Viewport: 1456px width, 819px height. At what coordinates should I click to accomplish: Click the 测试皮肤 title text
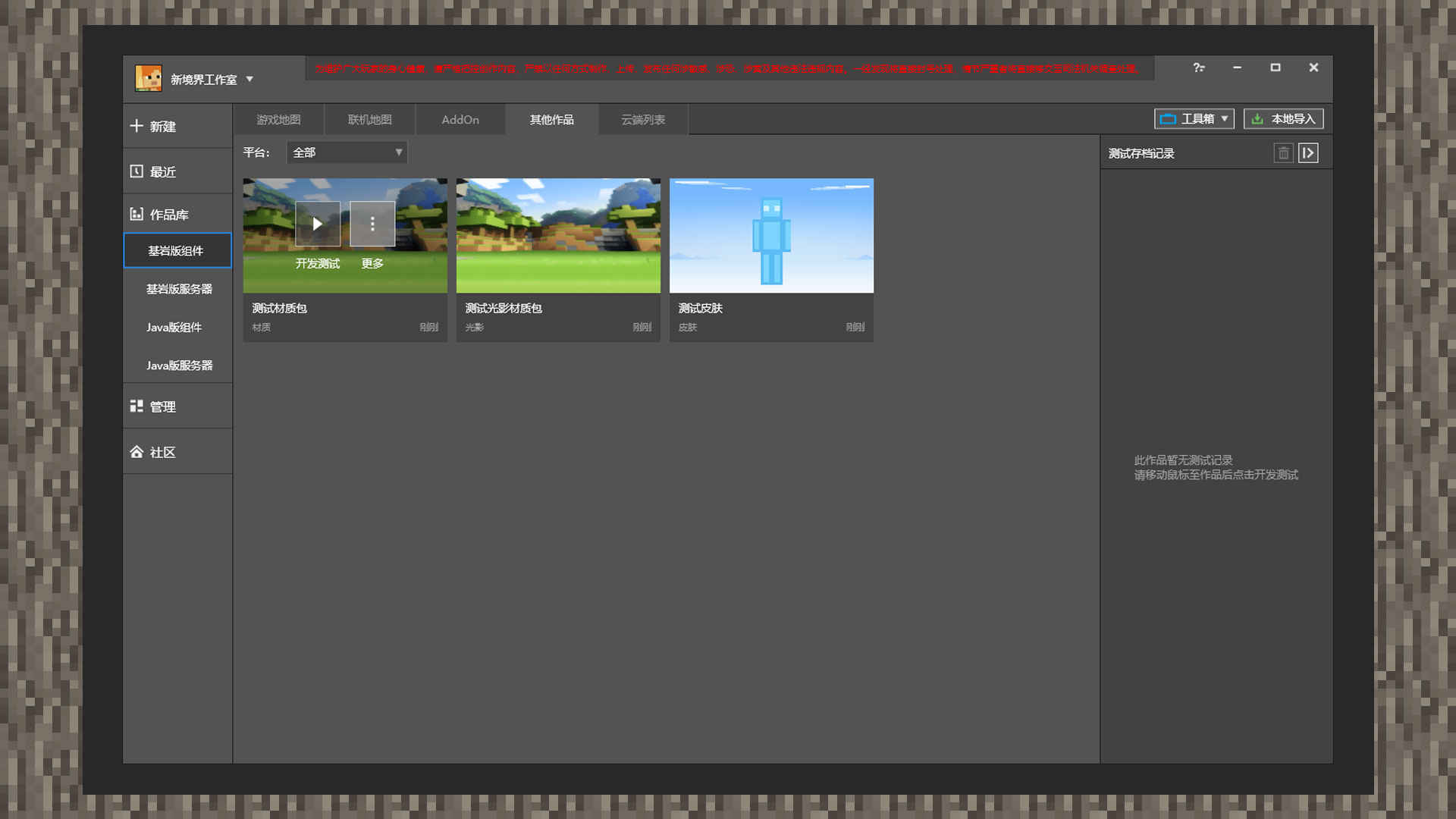click(x=701, y=308)
